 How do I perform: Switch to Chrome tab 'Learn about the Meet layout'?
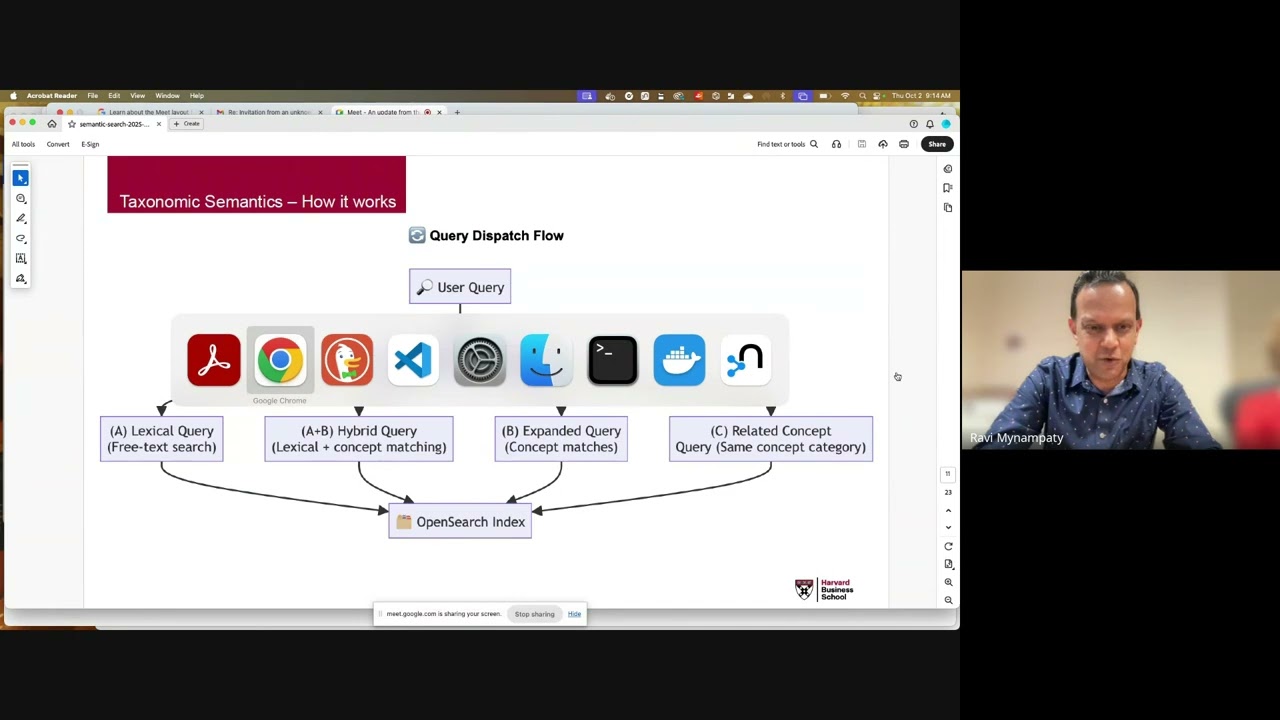(148, 112)
